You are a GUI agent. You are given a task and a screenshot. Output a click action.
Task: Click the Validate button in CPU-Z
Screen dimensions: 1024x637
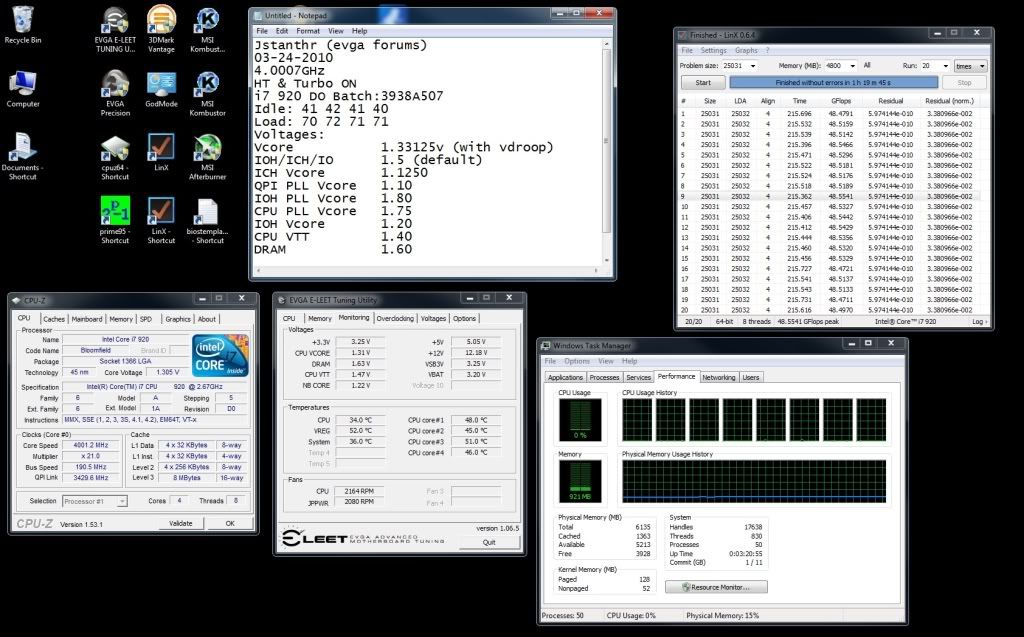click(x=180, y=523)
